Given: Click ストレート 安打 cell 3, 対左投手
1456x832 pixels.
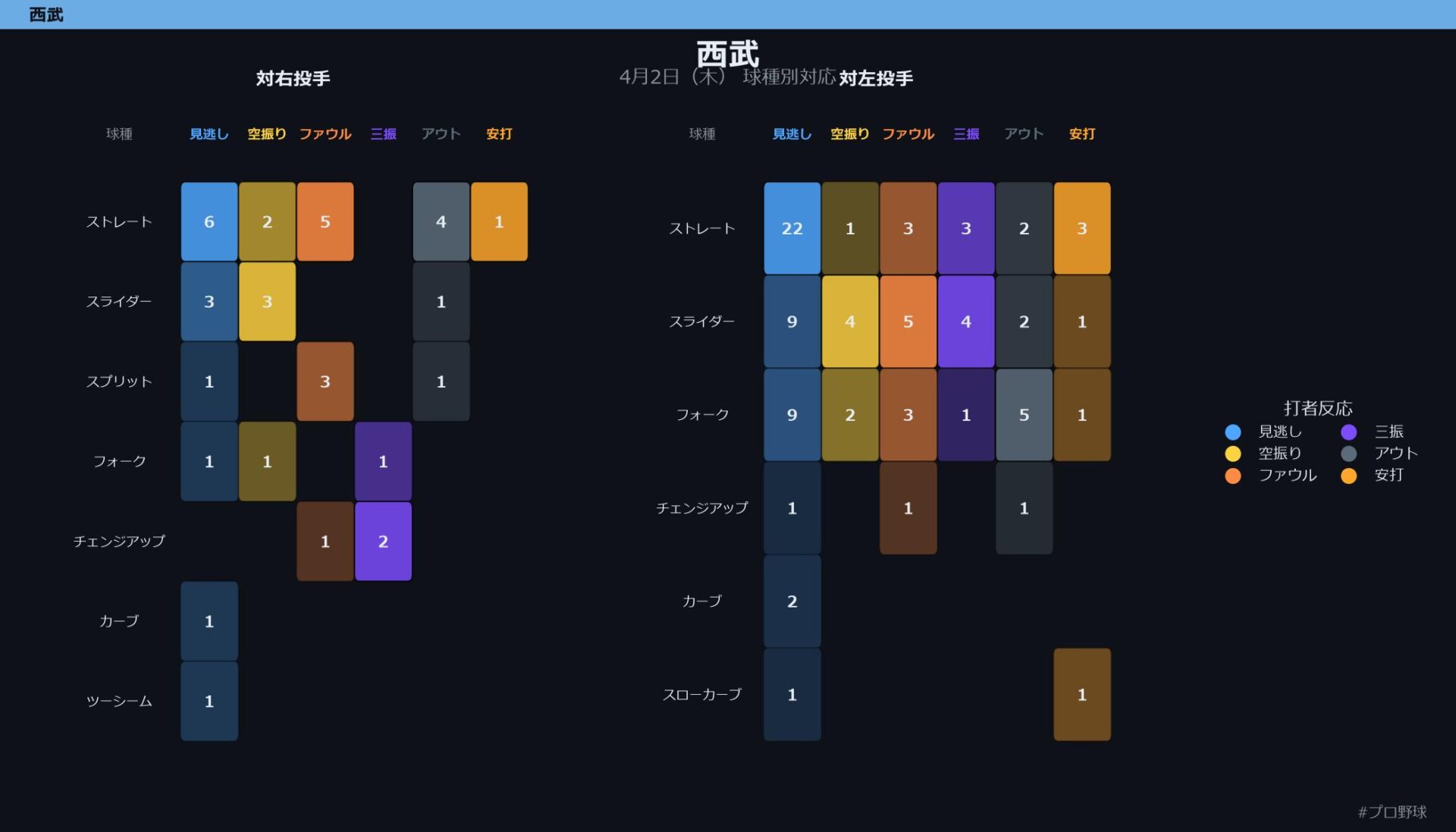Looking at the screenshot, I should tap(1082, 228).
